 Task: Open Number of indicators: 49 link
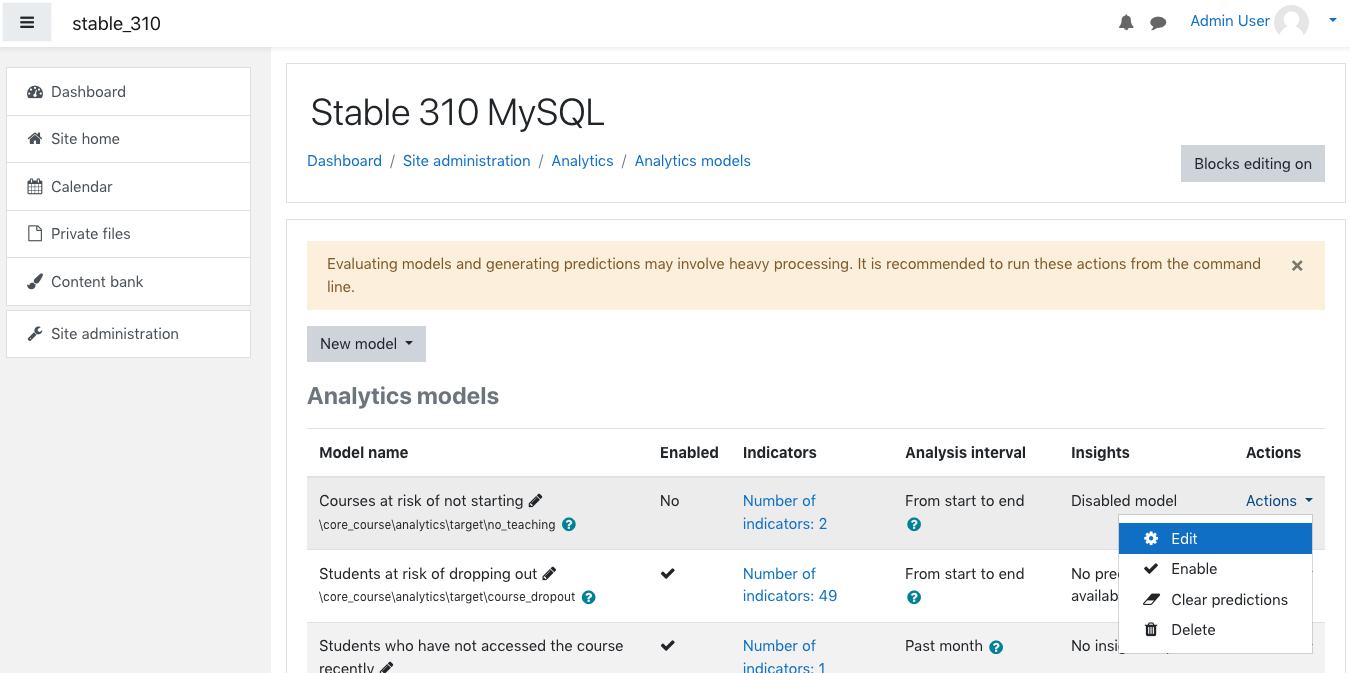(790, 585)
